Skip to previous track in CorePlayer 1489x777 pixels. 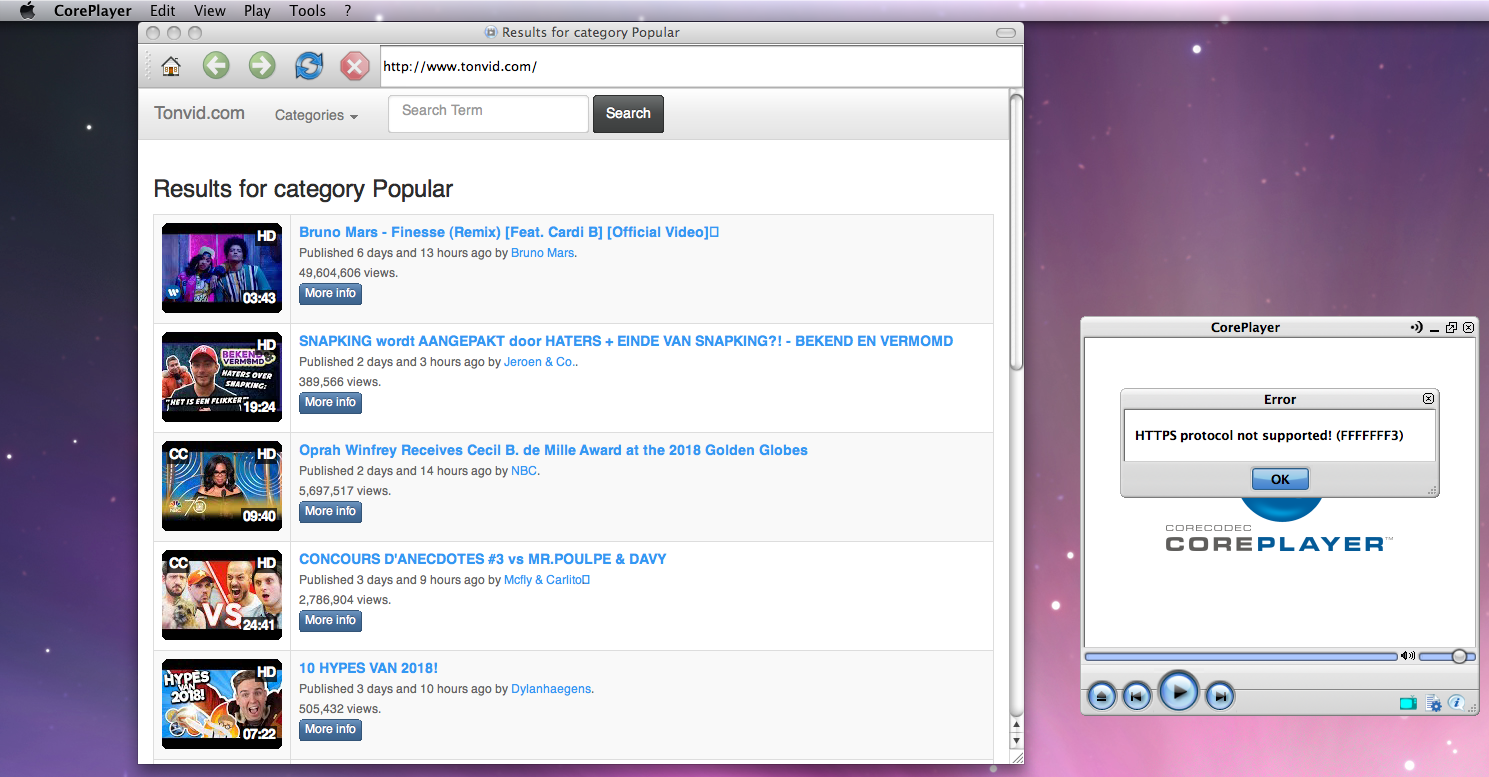click(x=1136, y=695)
